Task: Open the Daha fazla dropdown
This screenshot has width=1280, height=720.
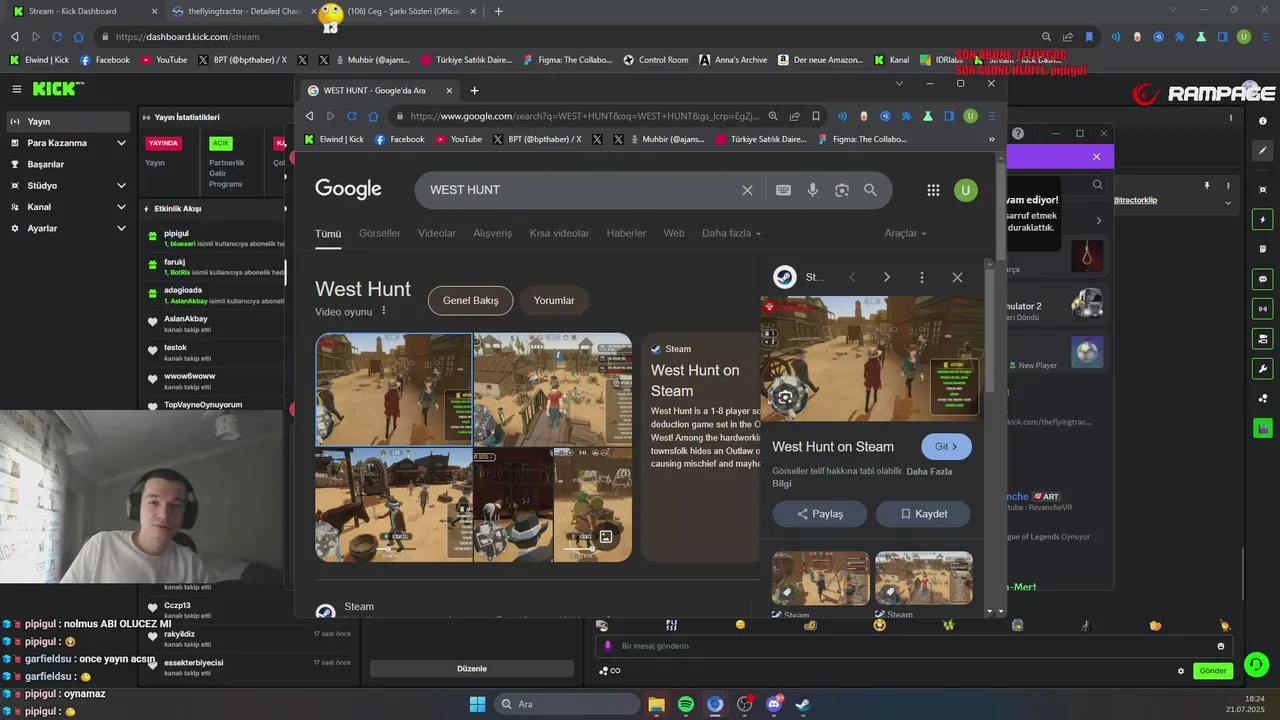Action: pos(731,233)
